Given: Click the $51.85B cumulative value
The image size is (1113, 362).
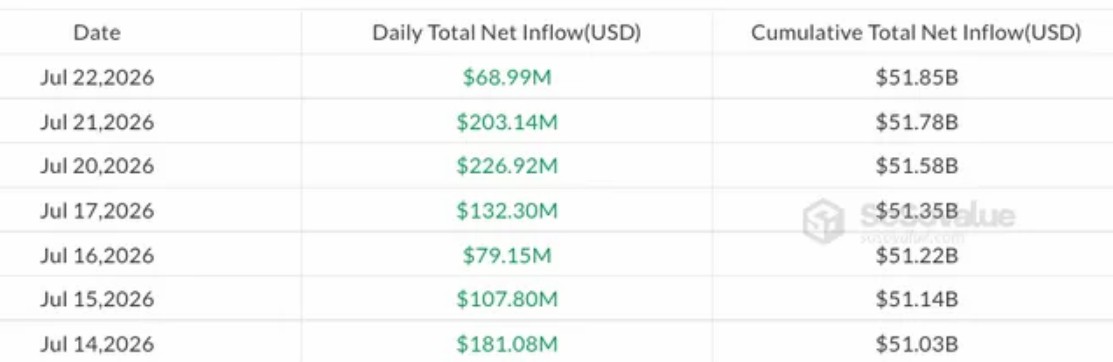Looking at the screenshot, I should point(916,77).
